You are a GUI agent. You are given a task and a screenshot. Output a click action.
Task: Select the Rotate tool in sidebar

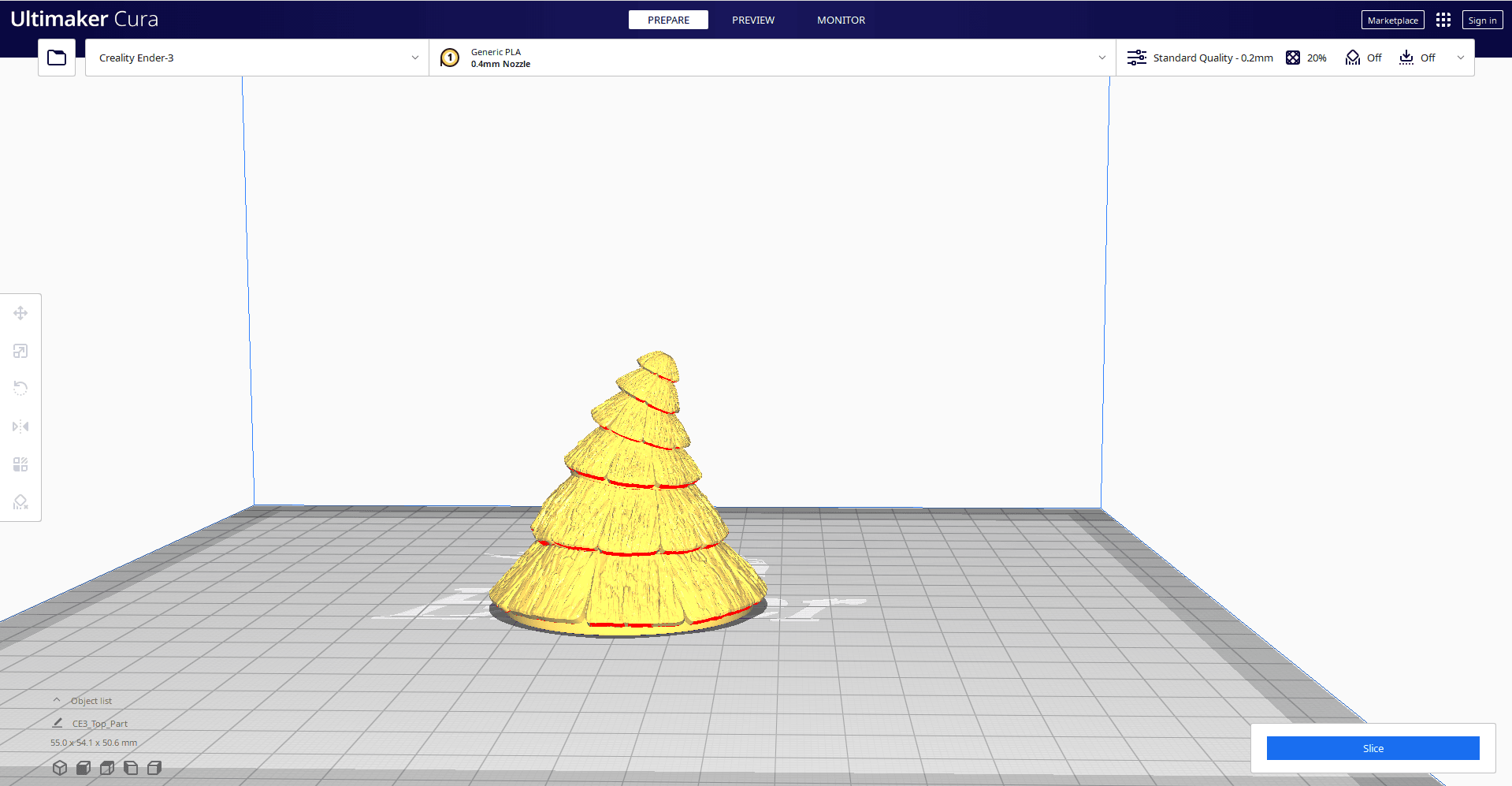pos(20,388)
